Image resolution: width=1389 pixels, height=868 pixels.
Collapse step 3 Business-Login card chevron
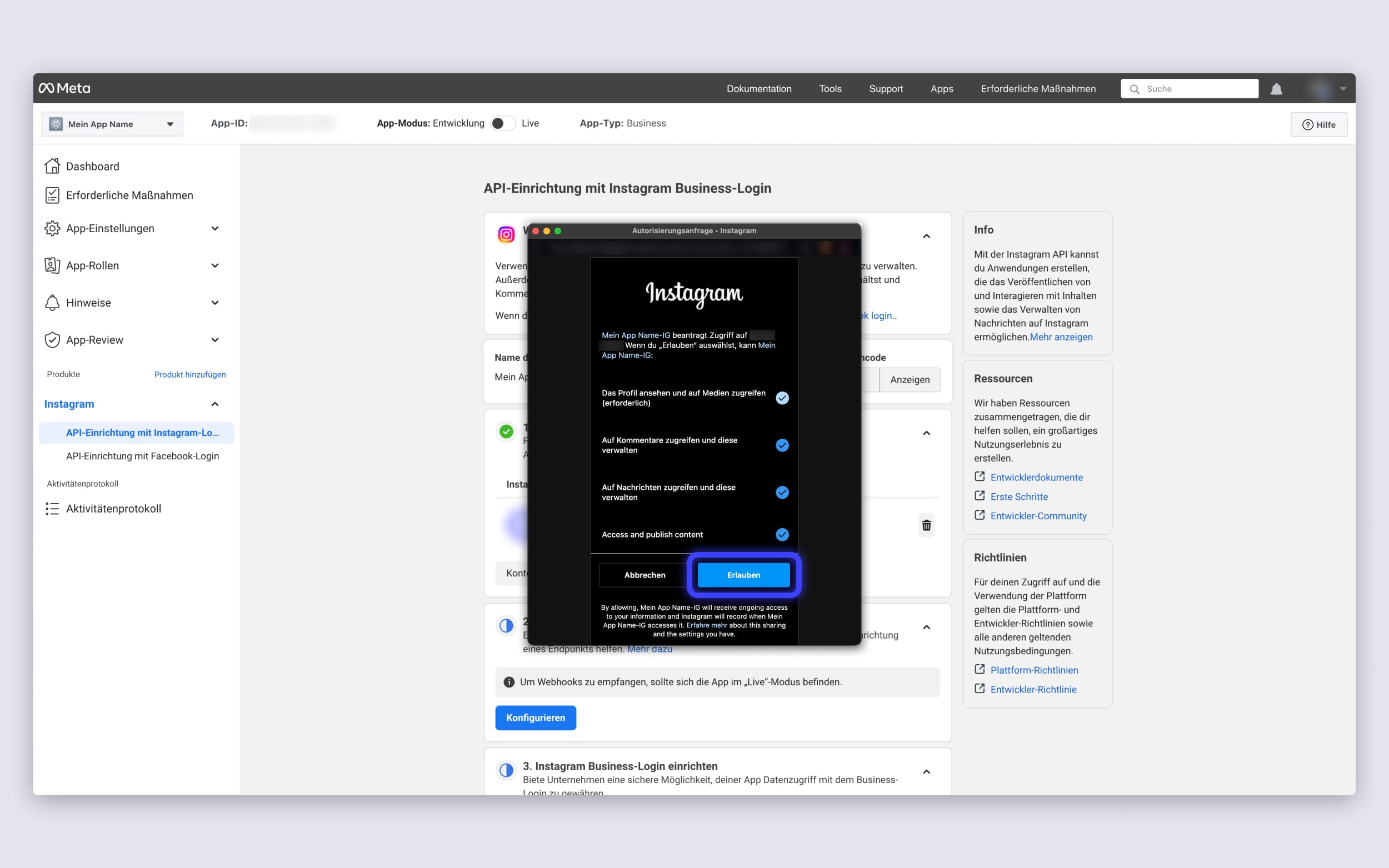coord(926,771)
